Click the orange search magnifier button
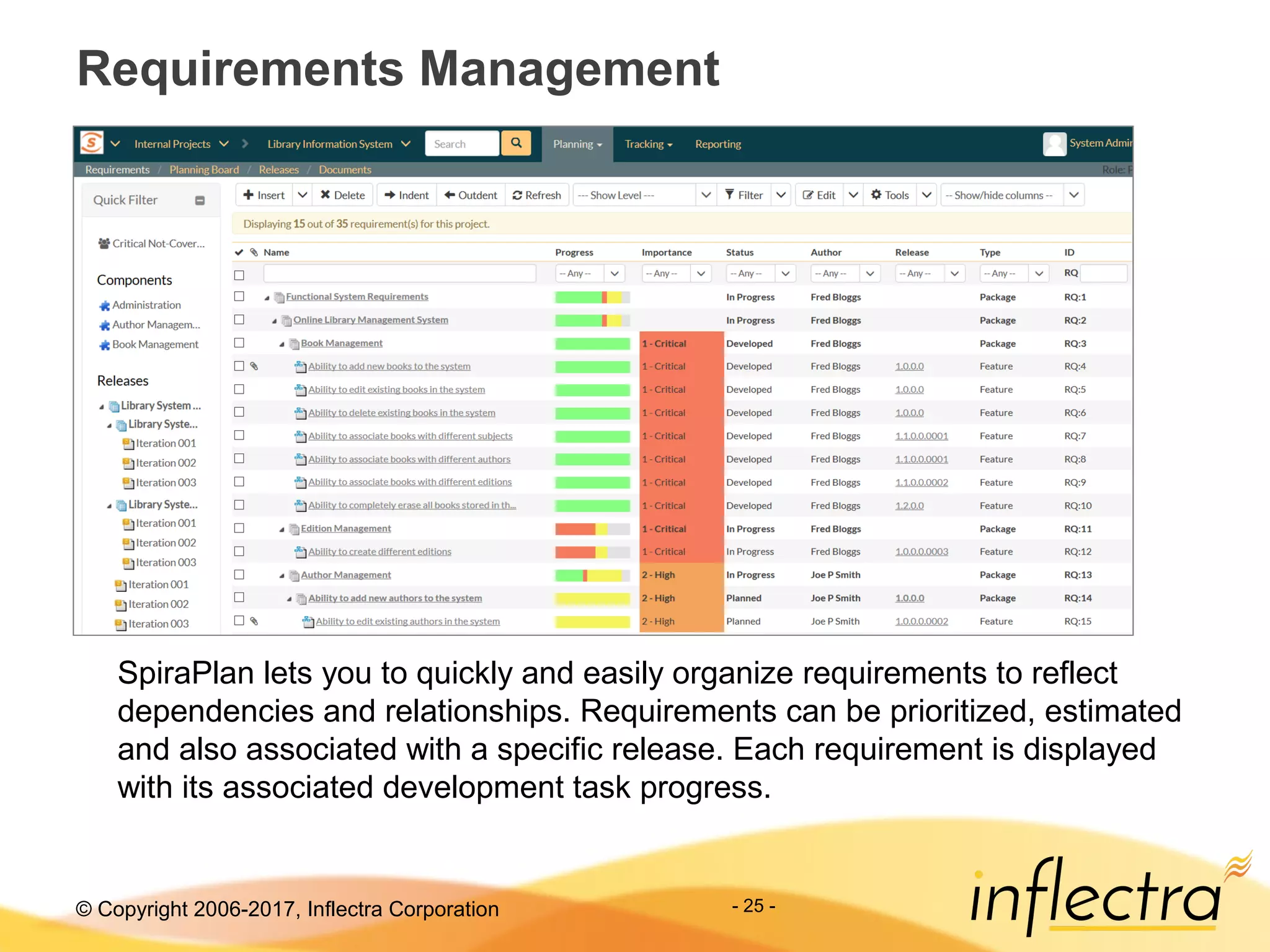This screenshot has height=952, width=1270. point(516,143)
